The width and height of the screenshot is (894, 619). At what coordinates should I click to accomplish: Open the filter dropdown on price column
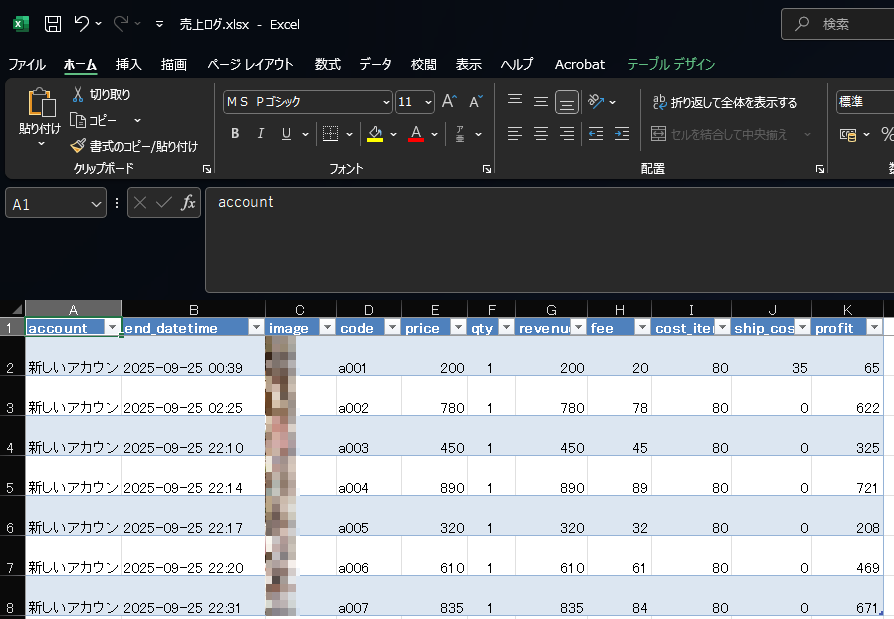click(x=458, y=328)
